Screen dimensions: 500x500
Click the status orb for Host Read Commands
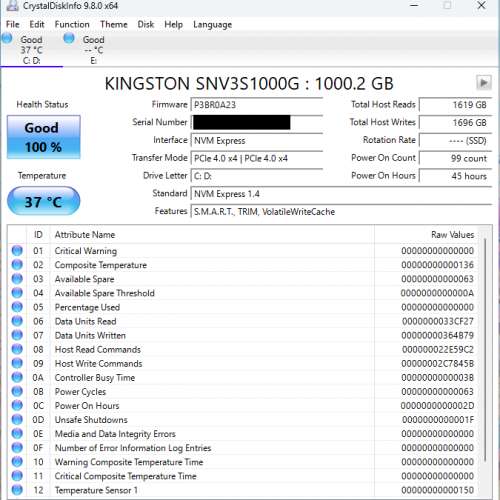(17, 349)
